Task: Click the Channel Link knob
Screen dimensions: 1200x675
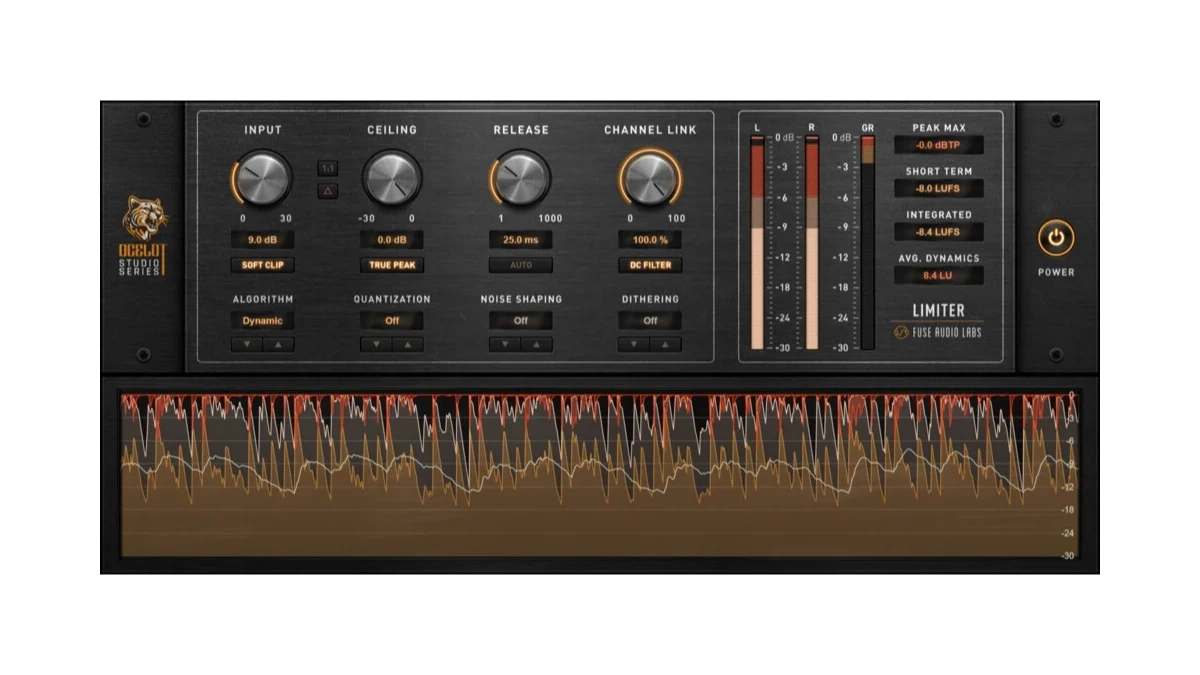Action: [x=650, y=178]
